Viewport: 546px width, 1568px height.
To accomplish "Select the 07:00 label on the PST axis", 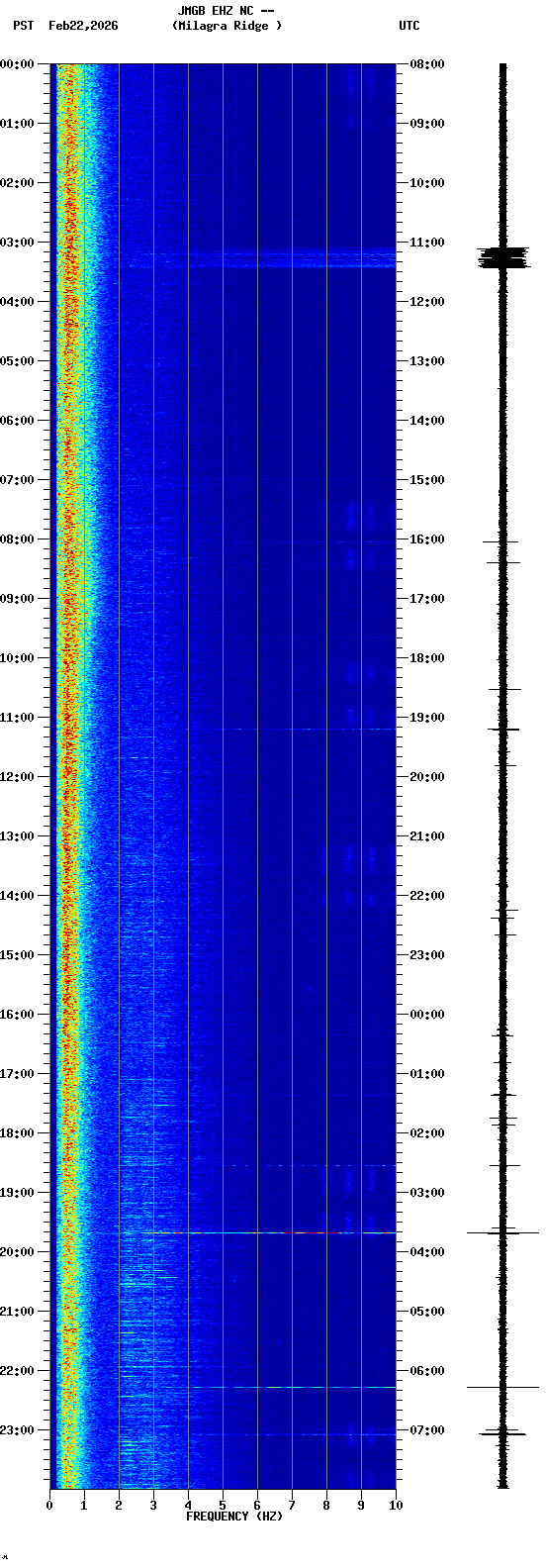I will coord(18,480).
